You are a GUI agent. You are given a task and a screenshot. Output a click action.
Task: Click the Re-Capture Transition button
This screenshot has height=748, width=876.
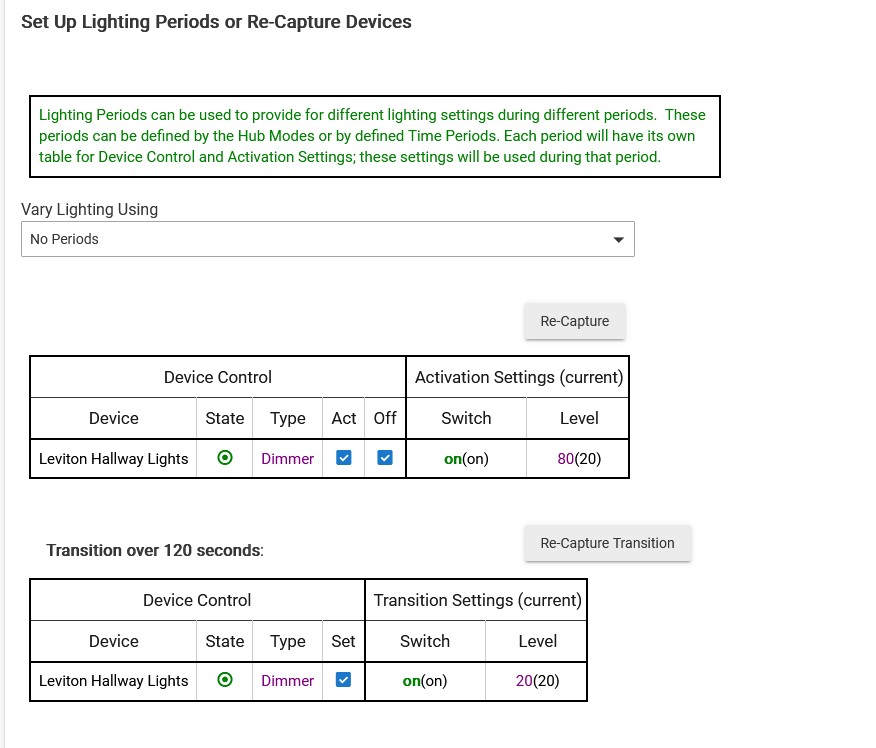(x=607, y=543)
